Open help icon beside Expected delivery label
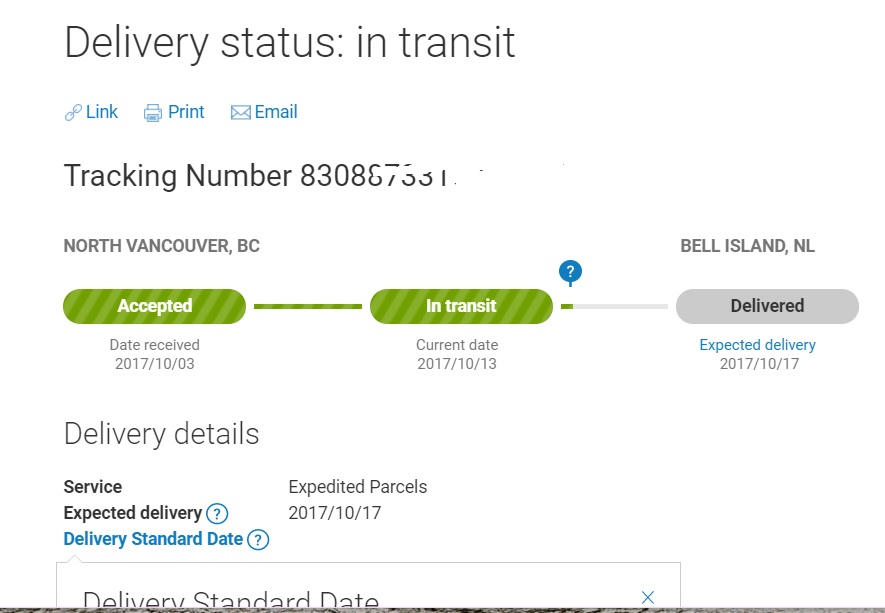Screen dimensions: 885x613 point(217,514)
